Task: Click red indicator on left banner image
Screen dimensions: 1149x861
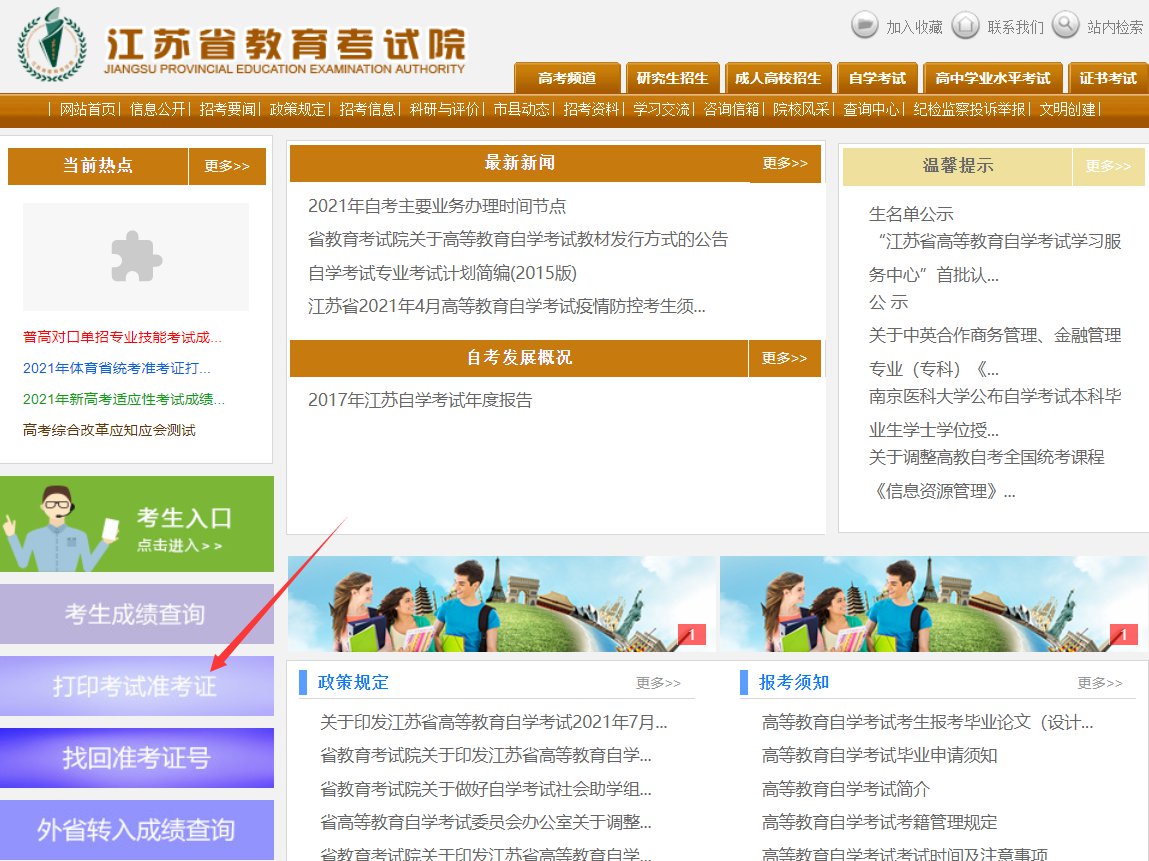Action: (x=691, y=634)
